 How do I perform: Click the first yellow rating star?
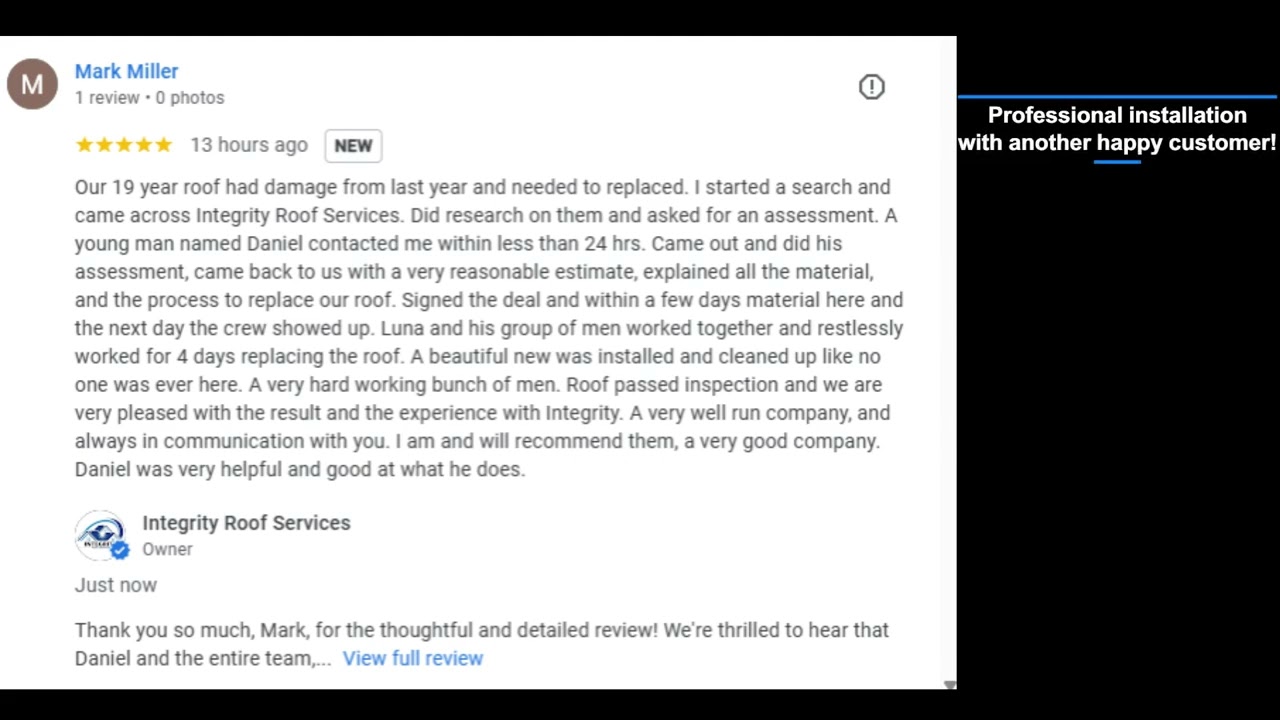[84, 145]
